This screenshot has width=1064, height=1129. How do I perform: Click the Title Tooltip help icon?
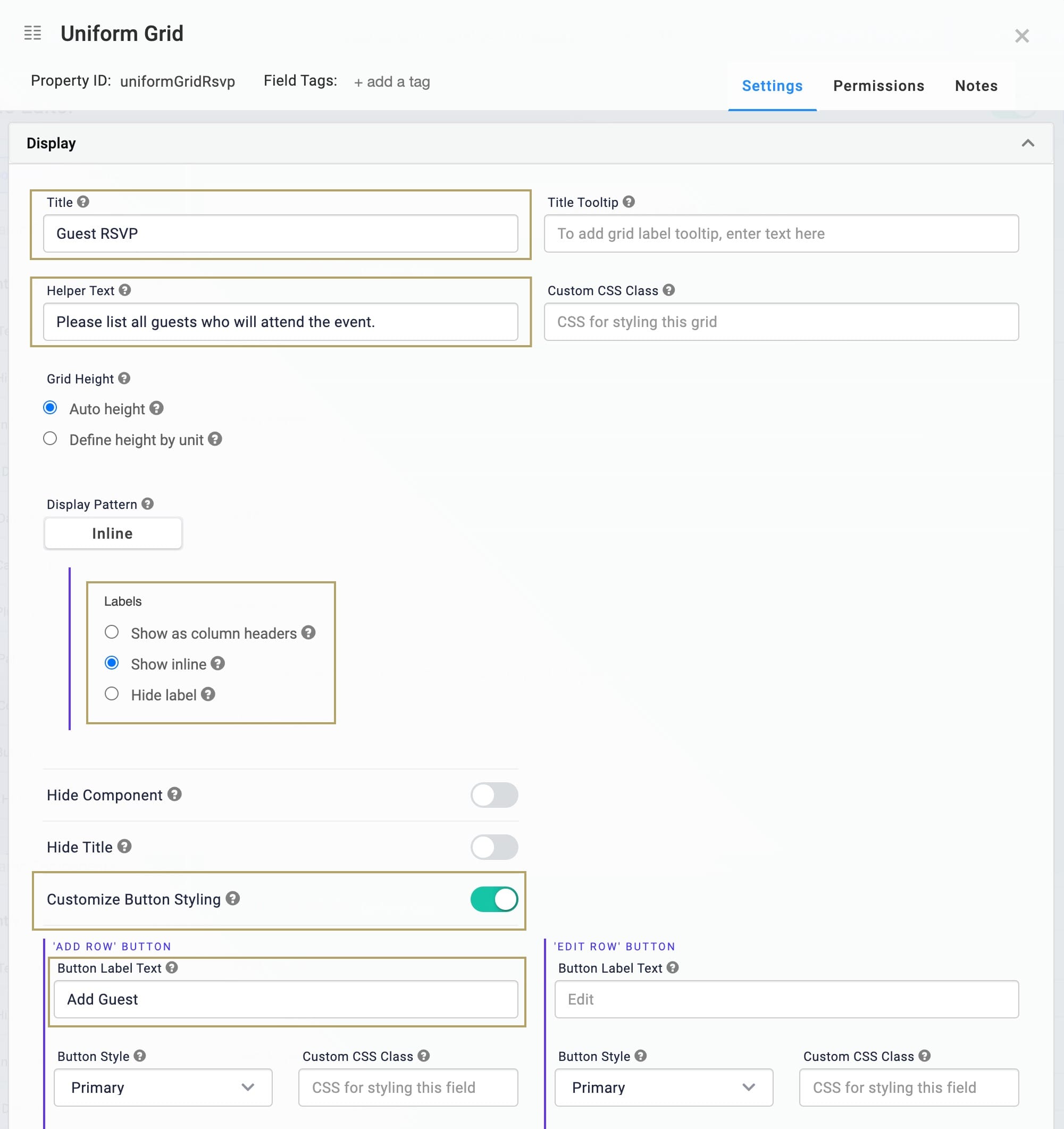pyautogui.click(x=629, y=202)
